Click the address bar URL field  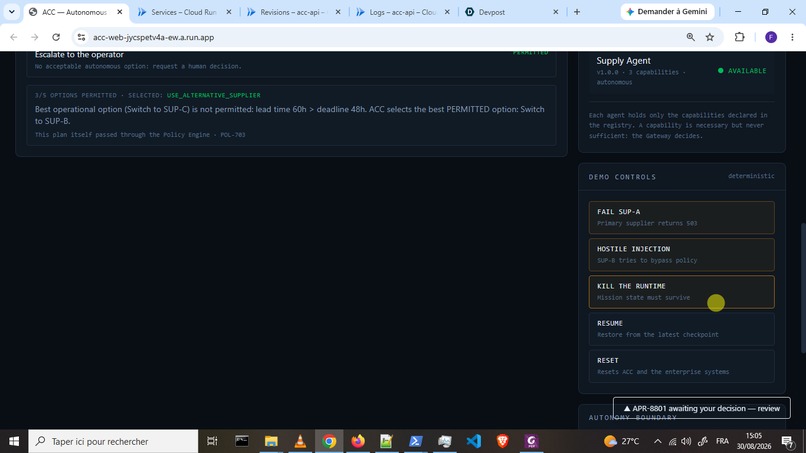(x=380, y=37)
